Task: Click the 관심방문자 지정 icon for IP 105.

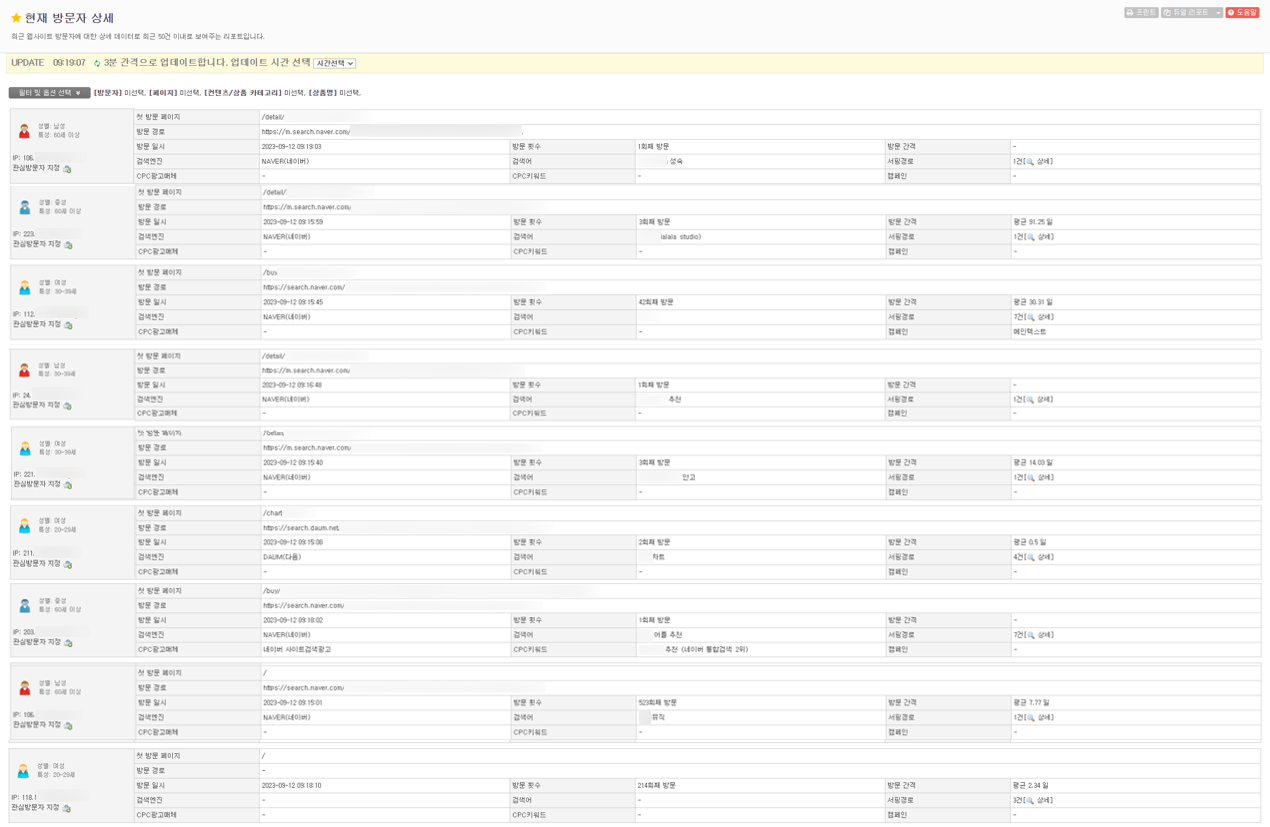Action: click(x=68, y=725)
